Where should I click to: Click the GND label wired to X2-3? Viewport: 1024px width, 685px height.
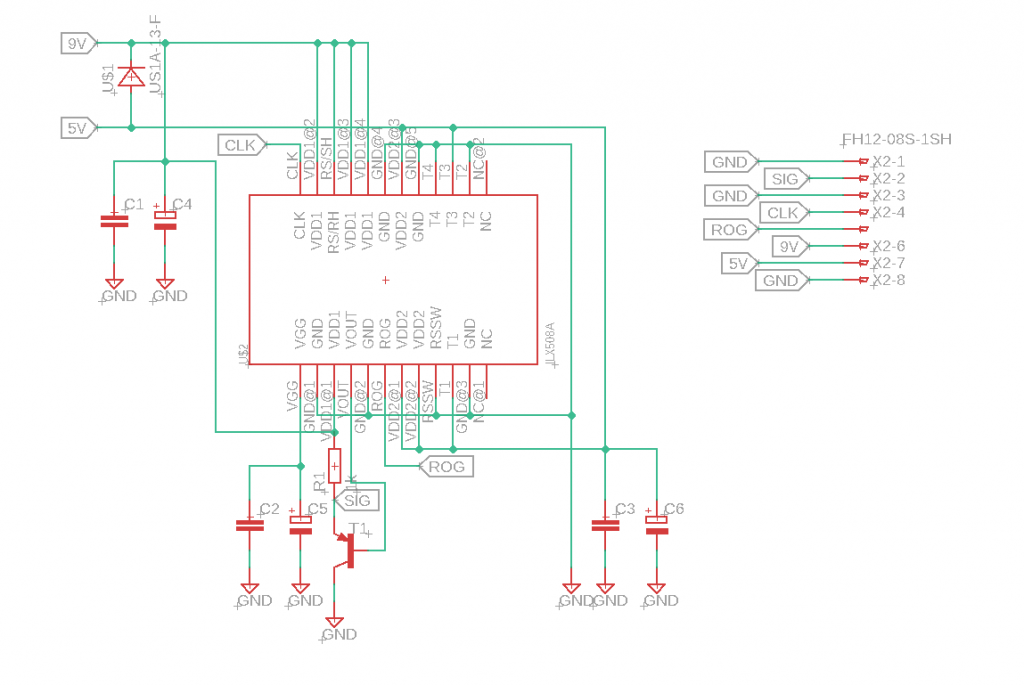pos(731,196)
